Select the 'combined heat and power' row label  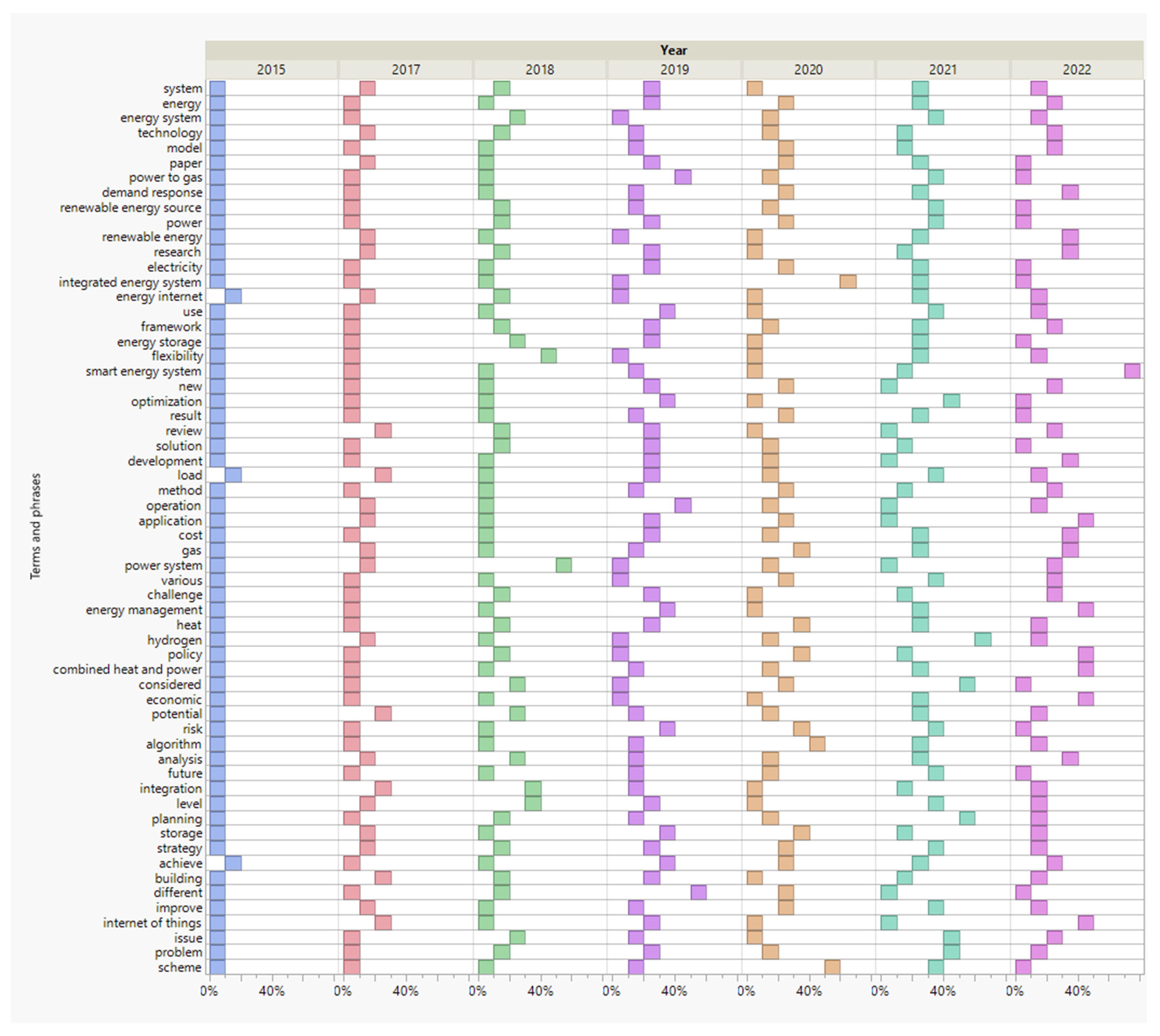point(128,669)
